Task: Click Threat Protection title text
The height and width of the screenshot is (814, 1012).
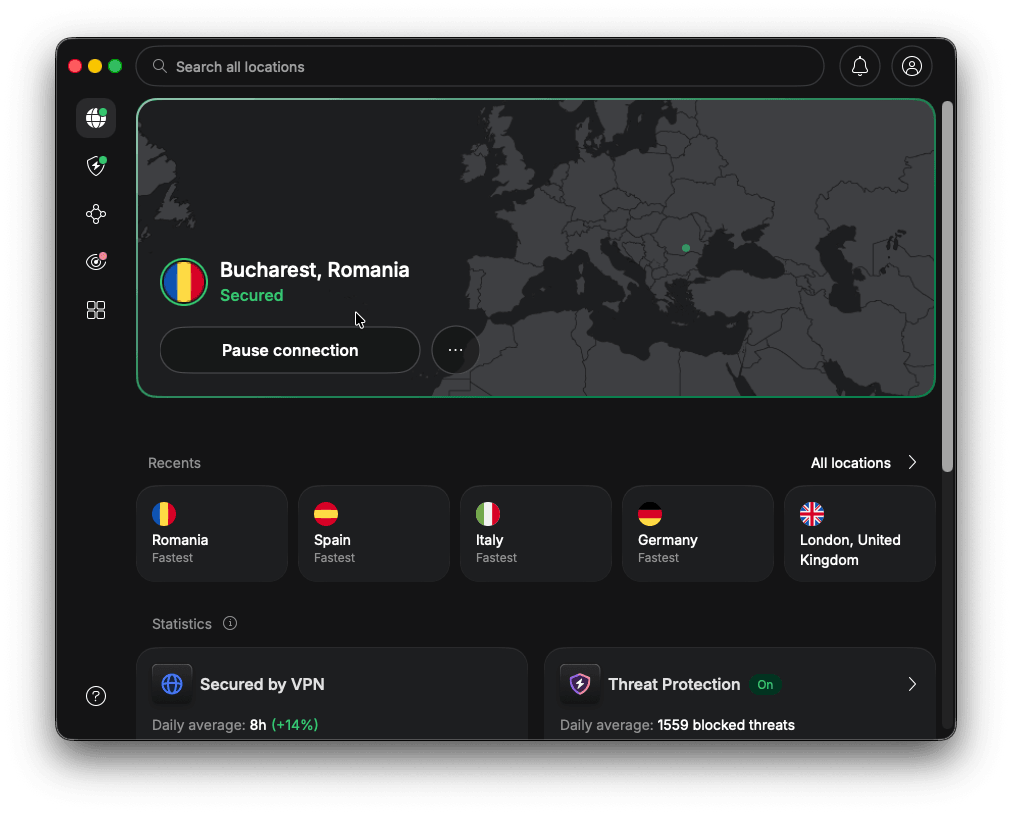Action: (674, 684)
